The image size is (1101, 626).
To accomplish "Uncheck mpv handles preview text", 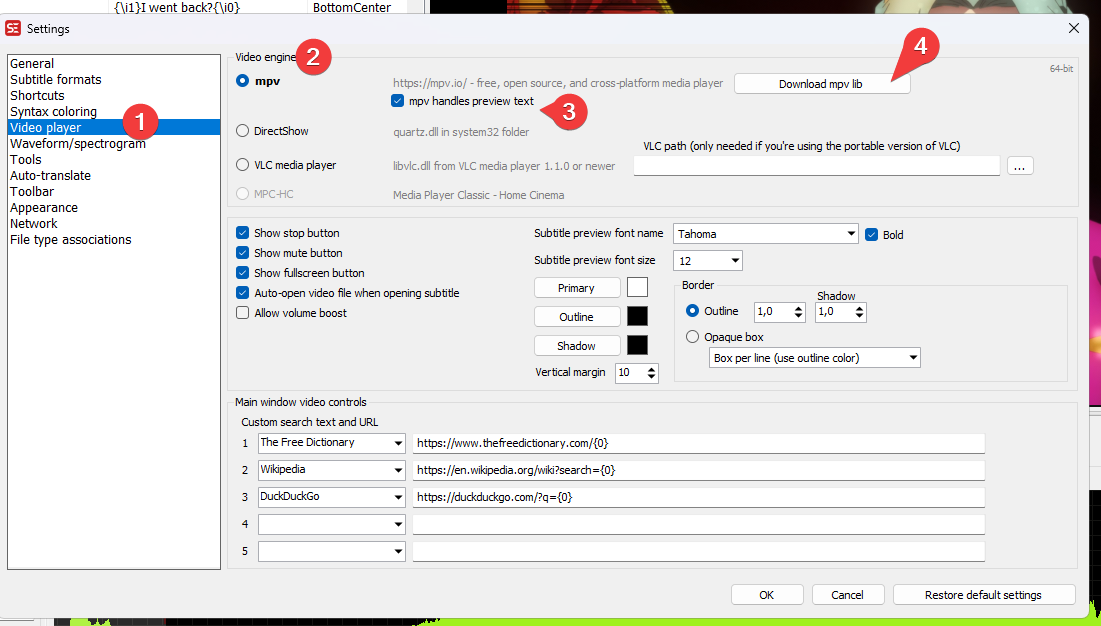I will click(x=399, y=101).
